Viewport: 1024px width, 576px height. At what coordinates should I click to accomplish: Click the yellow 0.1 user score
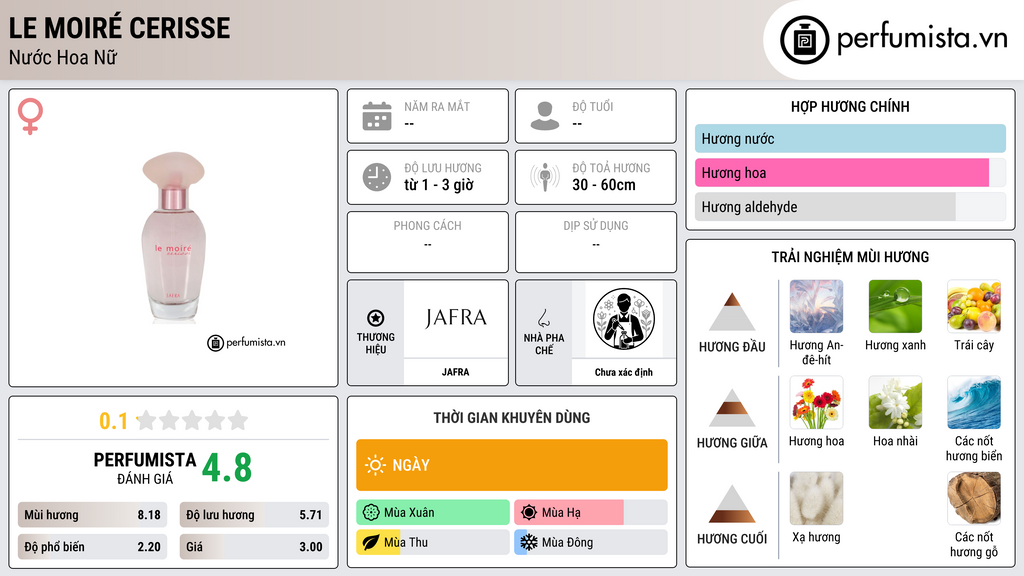[x=113, y=421]
